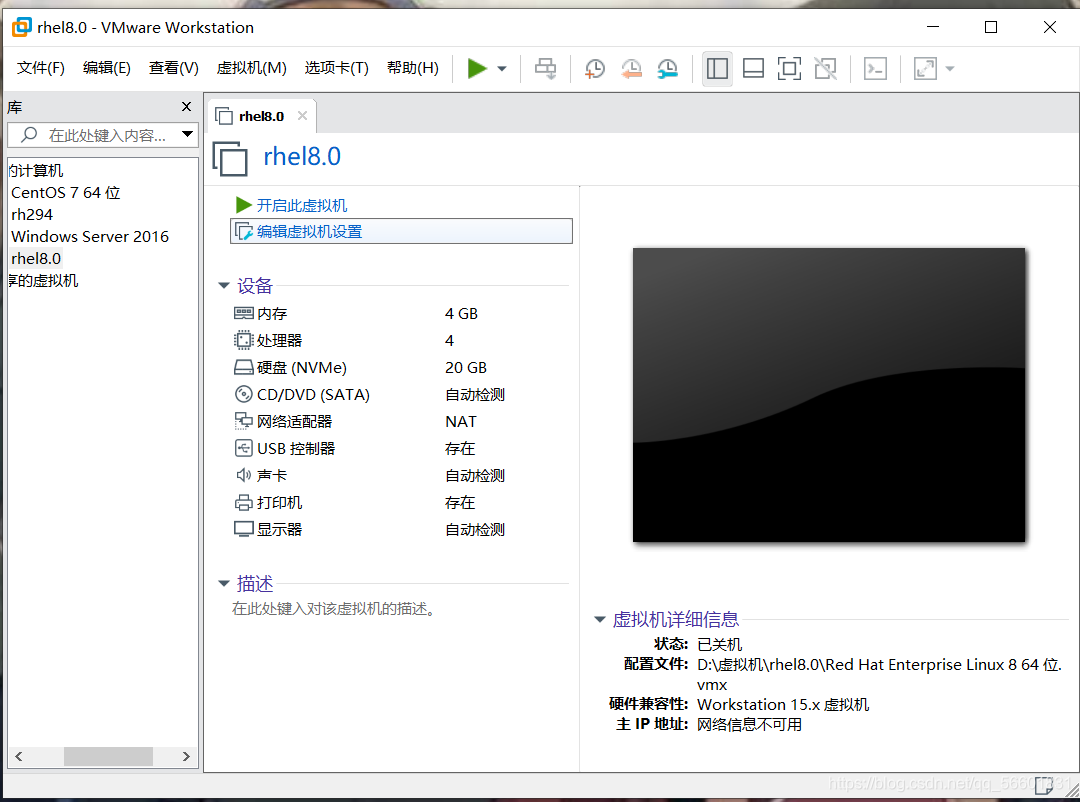1080x802 pixels.
Task: Click the CD/DVD (SATA) device icon
Action: tap(244, 394)
